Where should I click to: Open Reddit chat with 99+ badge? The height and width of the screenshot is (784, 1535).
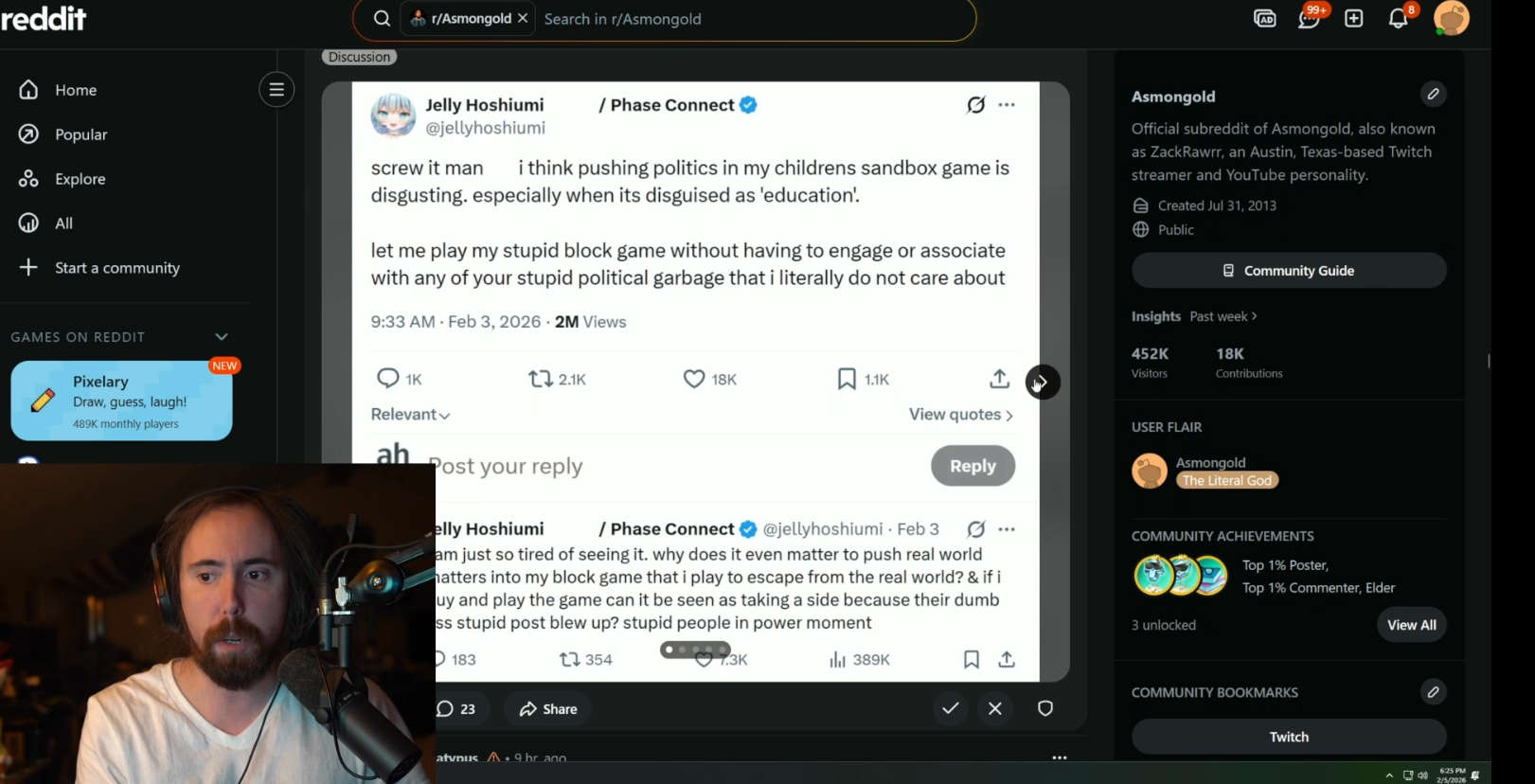click(1310, 18)
